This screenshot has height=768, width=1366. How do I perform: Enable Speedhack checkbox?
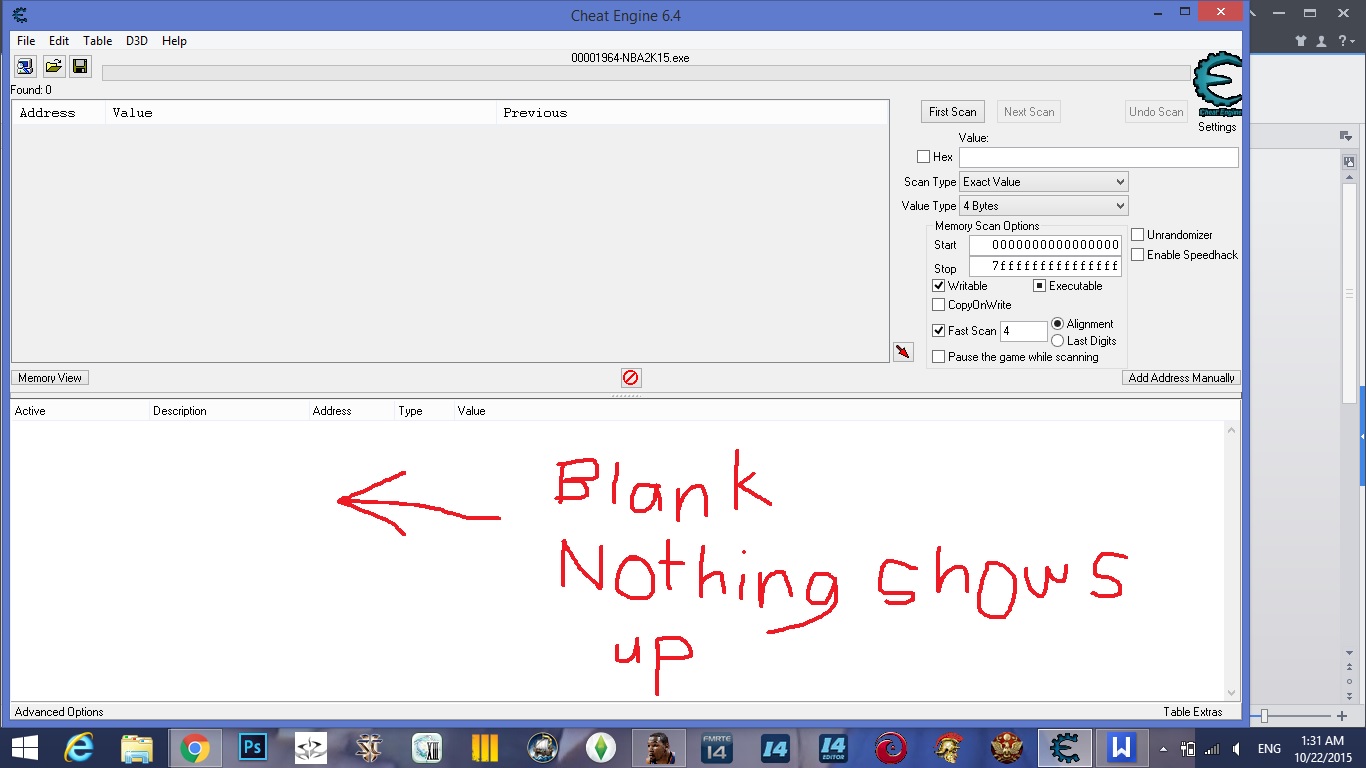click(1138, 255)
